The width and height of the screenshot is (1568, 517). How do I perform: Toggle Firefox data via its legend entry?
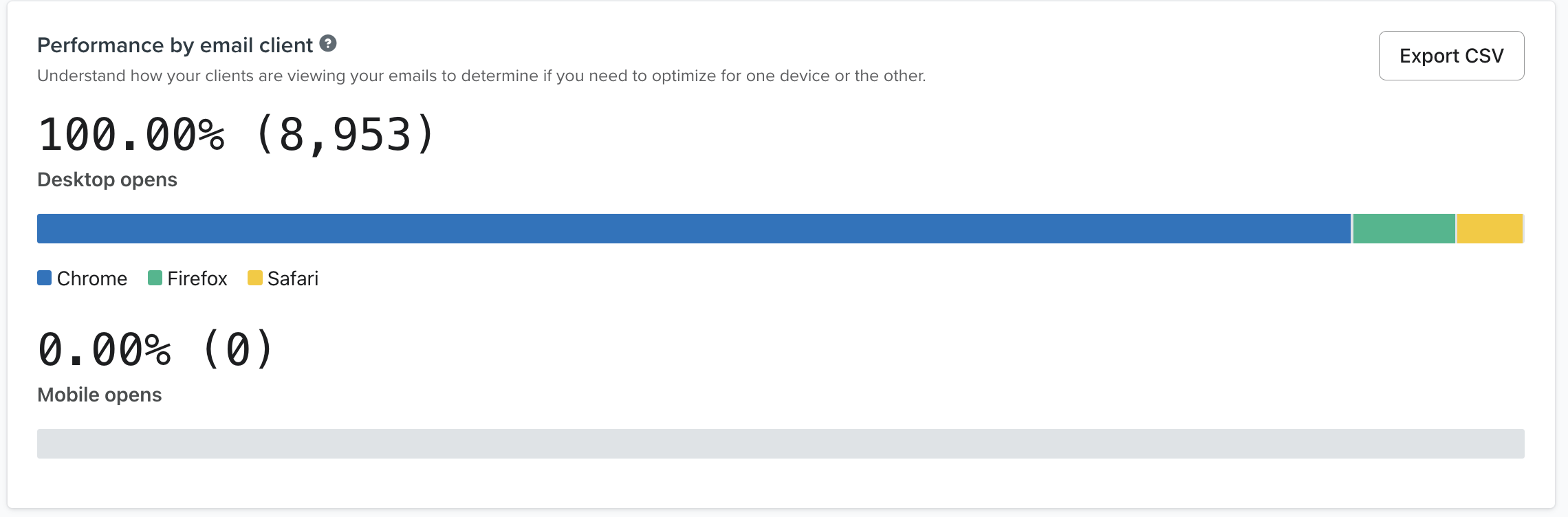189,278
